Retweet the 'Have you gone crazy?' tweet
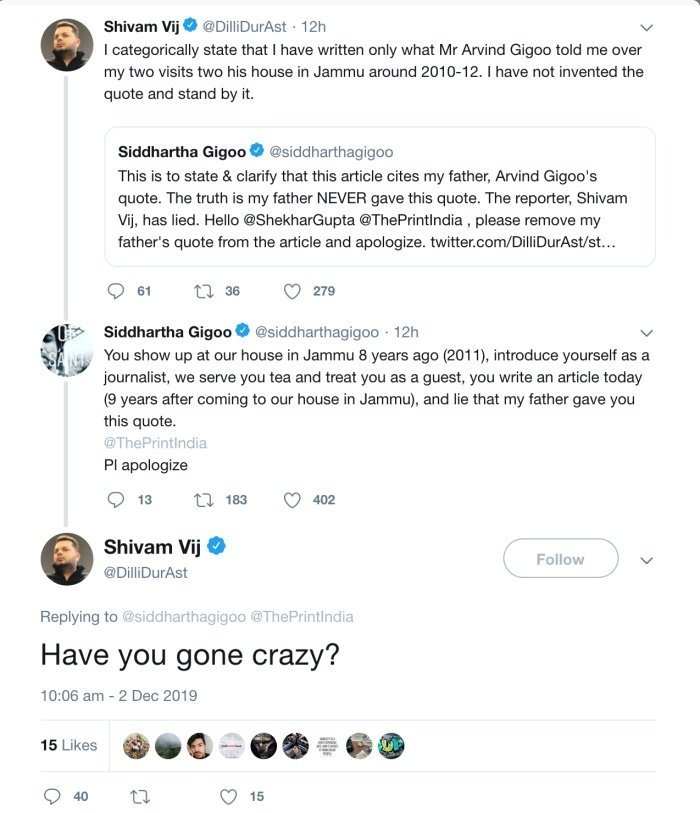Screen dimensions: 700x813 139,796
